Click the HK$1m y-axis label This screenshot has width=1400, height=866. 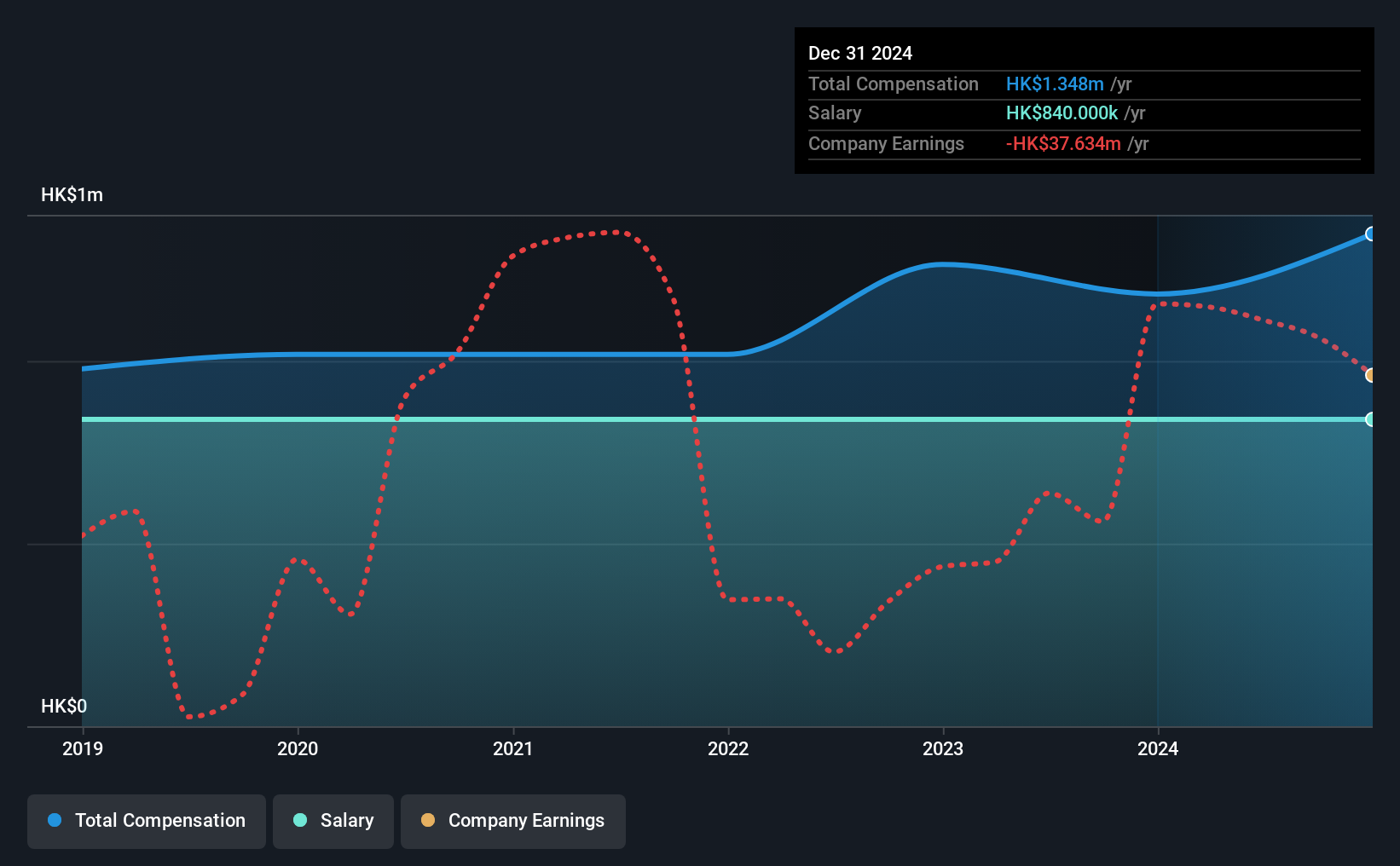72,194
